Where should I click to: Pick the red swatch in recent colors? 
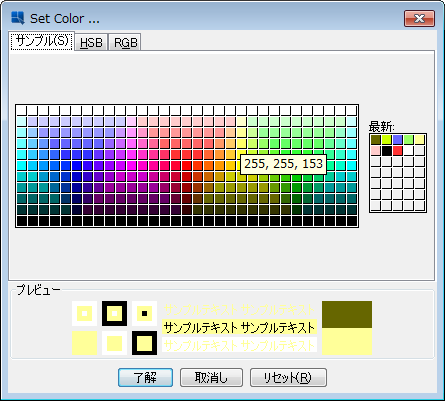(398, 151)
